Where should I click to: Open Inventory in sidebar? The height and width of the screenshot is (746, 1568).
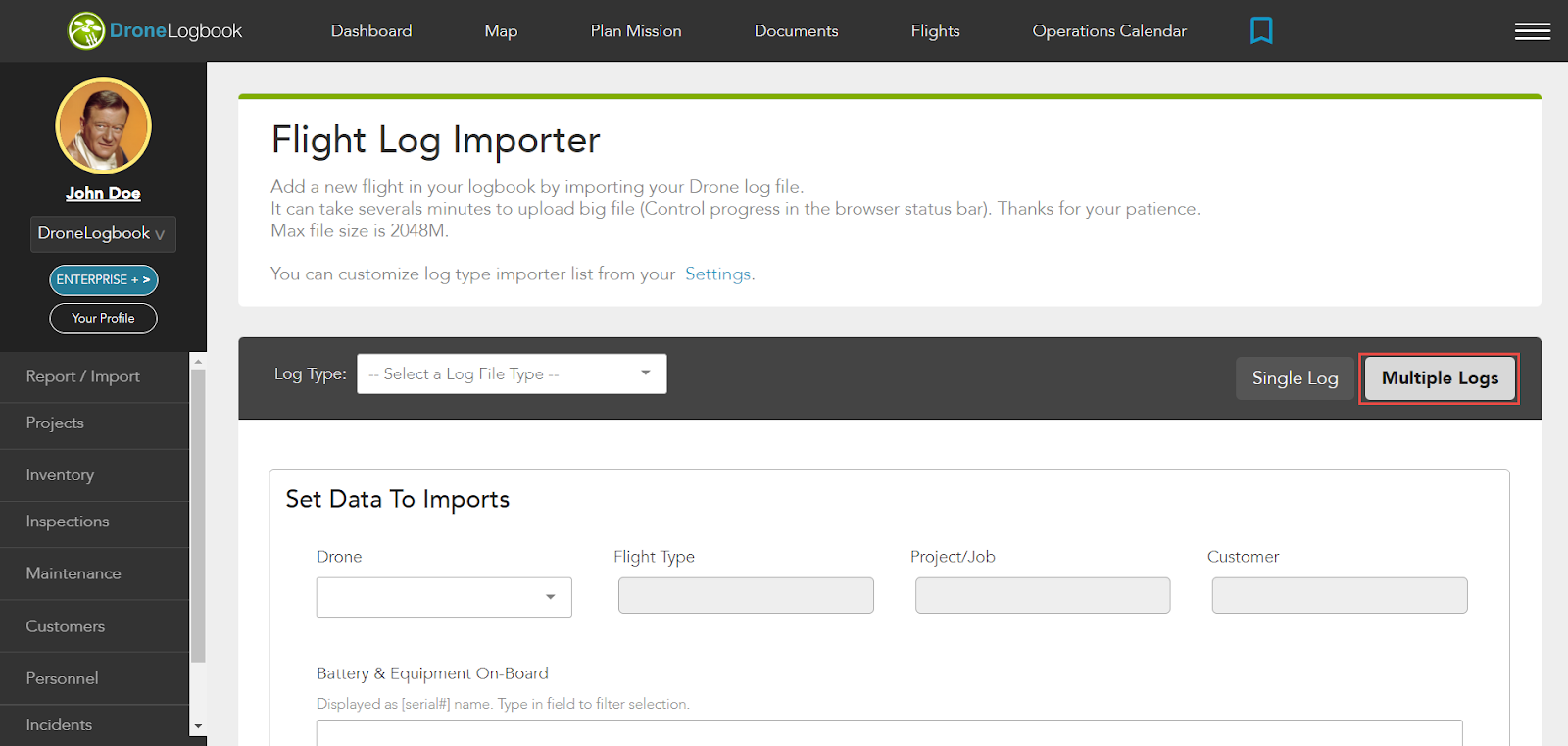coord(94,475)
